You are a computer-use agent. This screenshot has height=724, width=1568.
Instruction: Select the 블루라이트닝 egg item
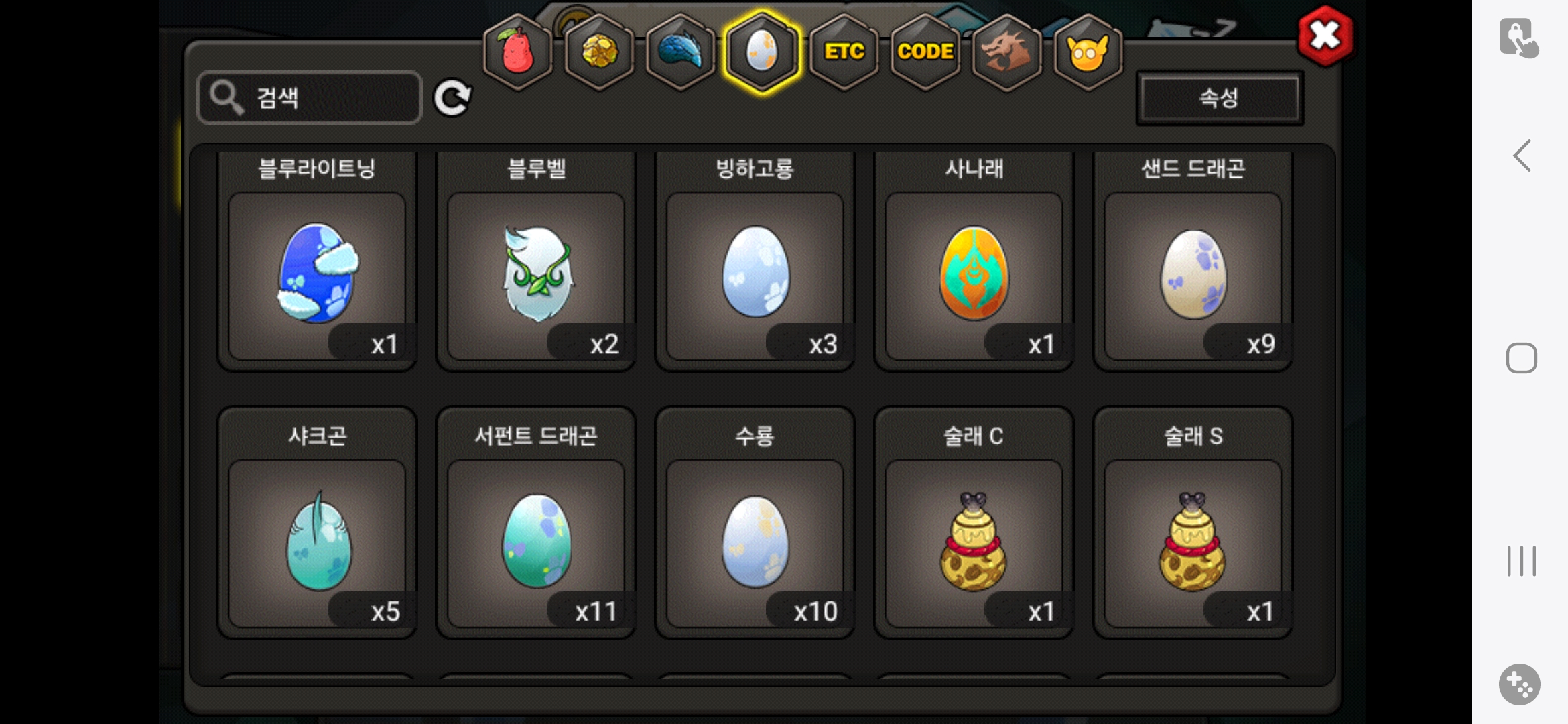pos(318,261)
